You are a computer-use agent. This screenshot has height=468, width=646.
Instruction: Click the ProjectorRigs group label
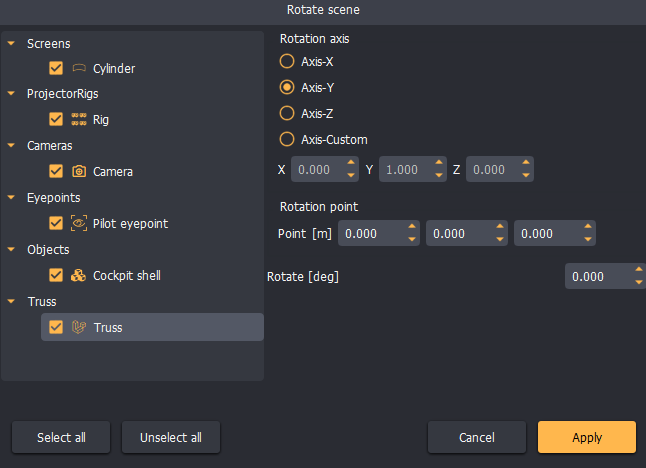pos(63,94)
